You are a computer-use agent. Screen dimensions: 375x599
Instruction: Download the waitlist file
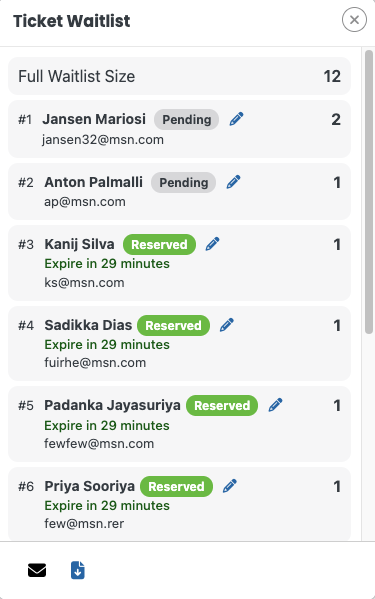78,570
